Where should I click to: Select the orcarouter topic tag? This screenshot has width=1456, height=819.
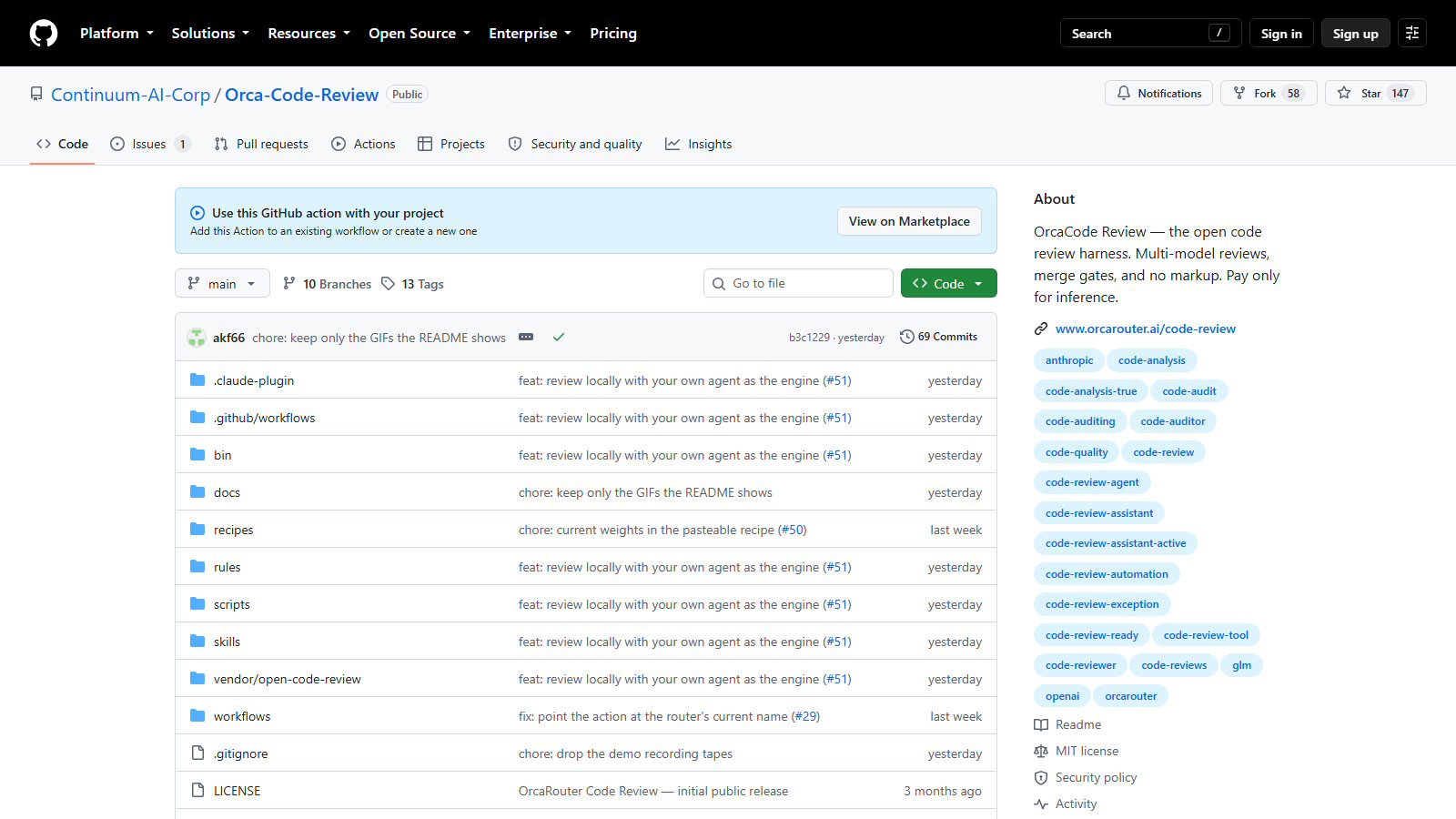[x=1131, y=696]
